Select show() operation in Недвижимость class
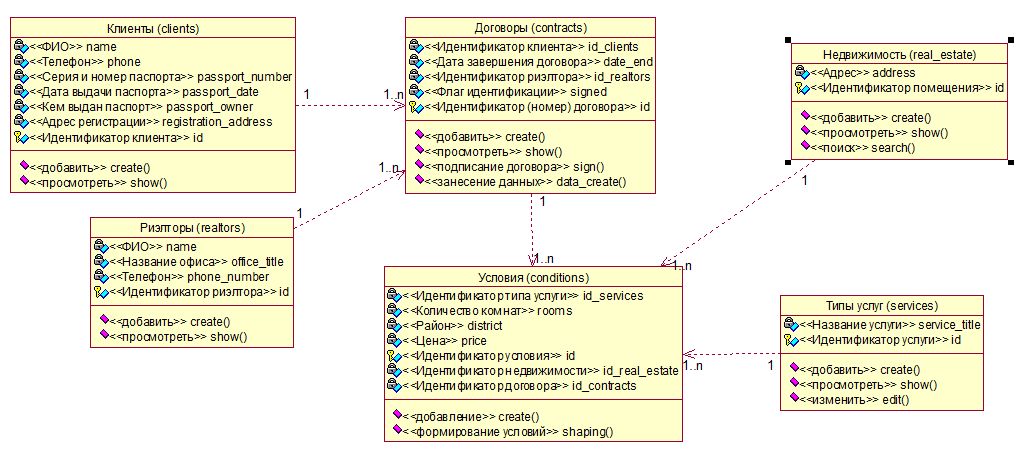1023x468 pixels. pyautogui.click(x=879, y=133)
